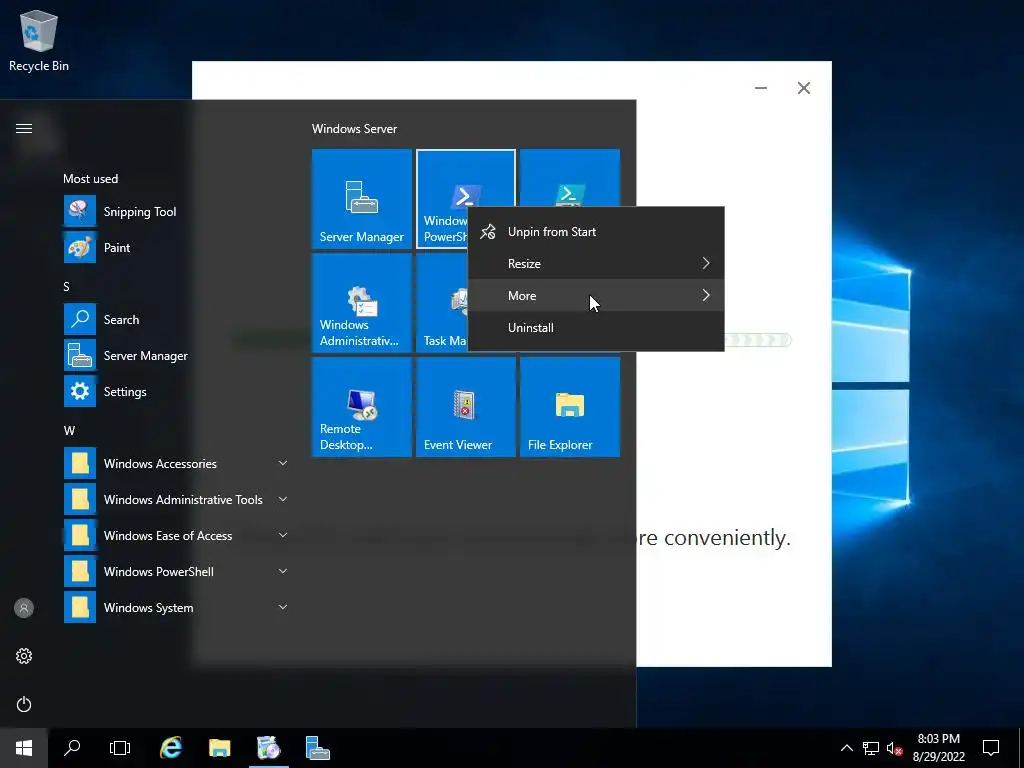
Task: Open the Event Viewer tile
Action: (x=466, y=406)
